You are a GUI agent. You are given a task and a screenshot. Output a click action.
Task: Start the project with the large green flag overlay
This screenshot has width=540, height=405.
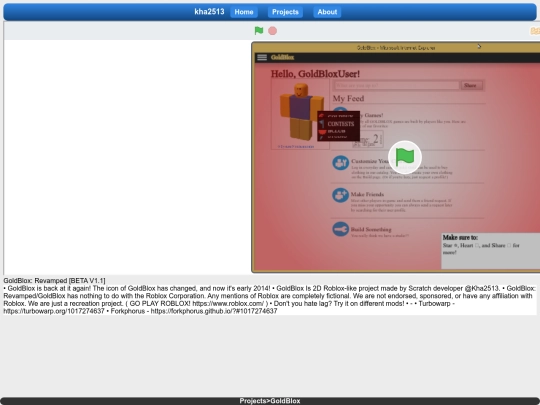405,157
